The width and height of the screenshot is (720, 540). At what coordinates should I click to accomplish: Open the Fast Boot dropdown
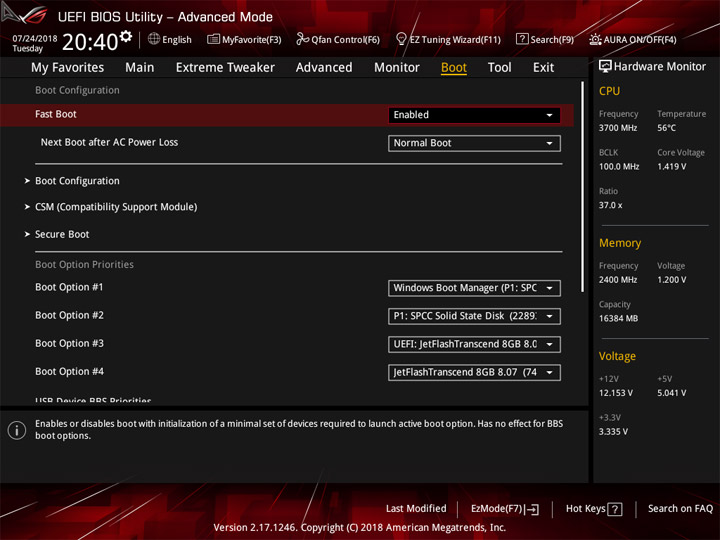[474, 115]
